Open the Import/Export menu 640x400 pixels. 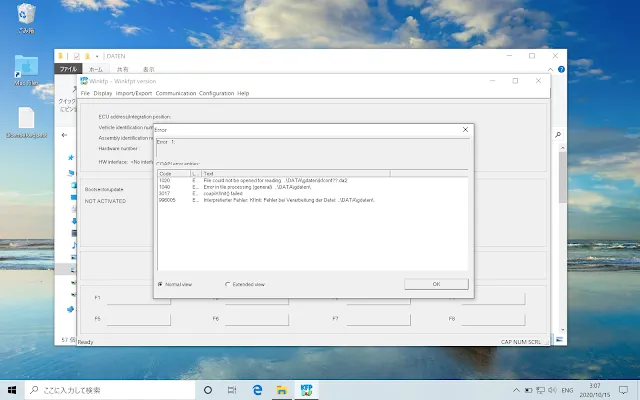click(x=134, y=93)
